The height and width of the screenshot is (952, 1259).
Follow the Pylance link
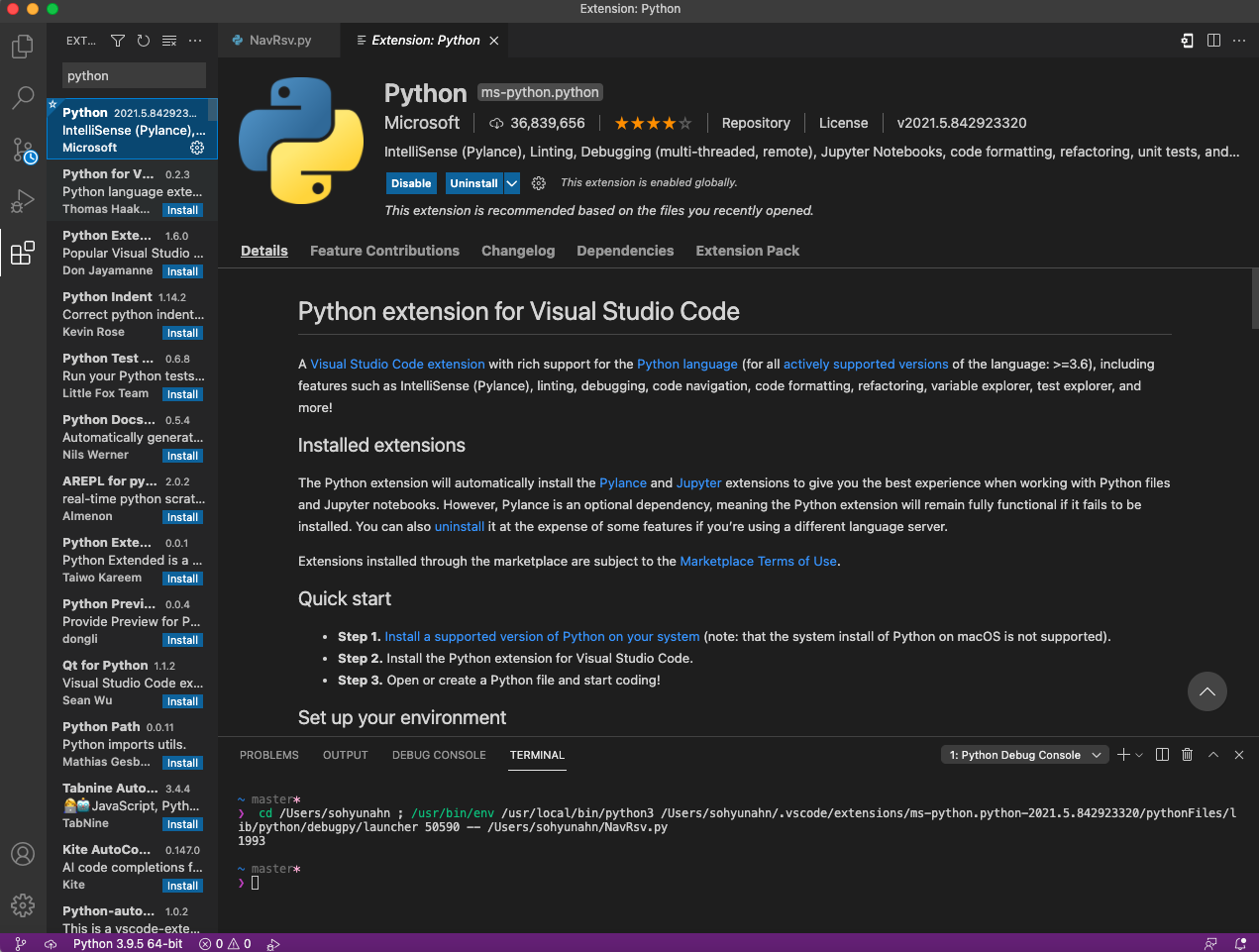(622, 482)
